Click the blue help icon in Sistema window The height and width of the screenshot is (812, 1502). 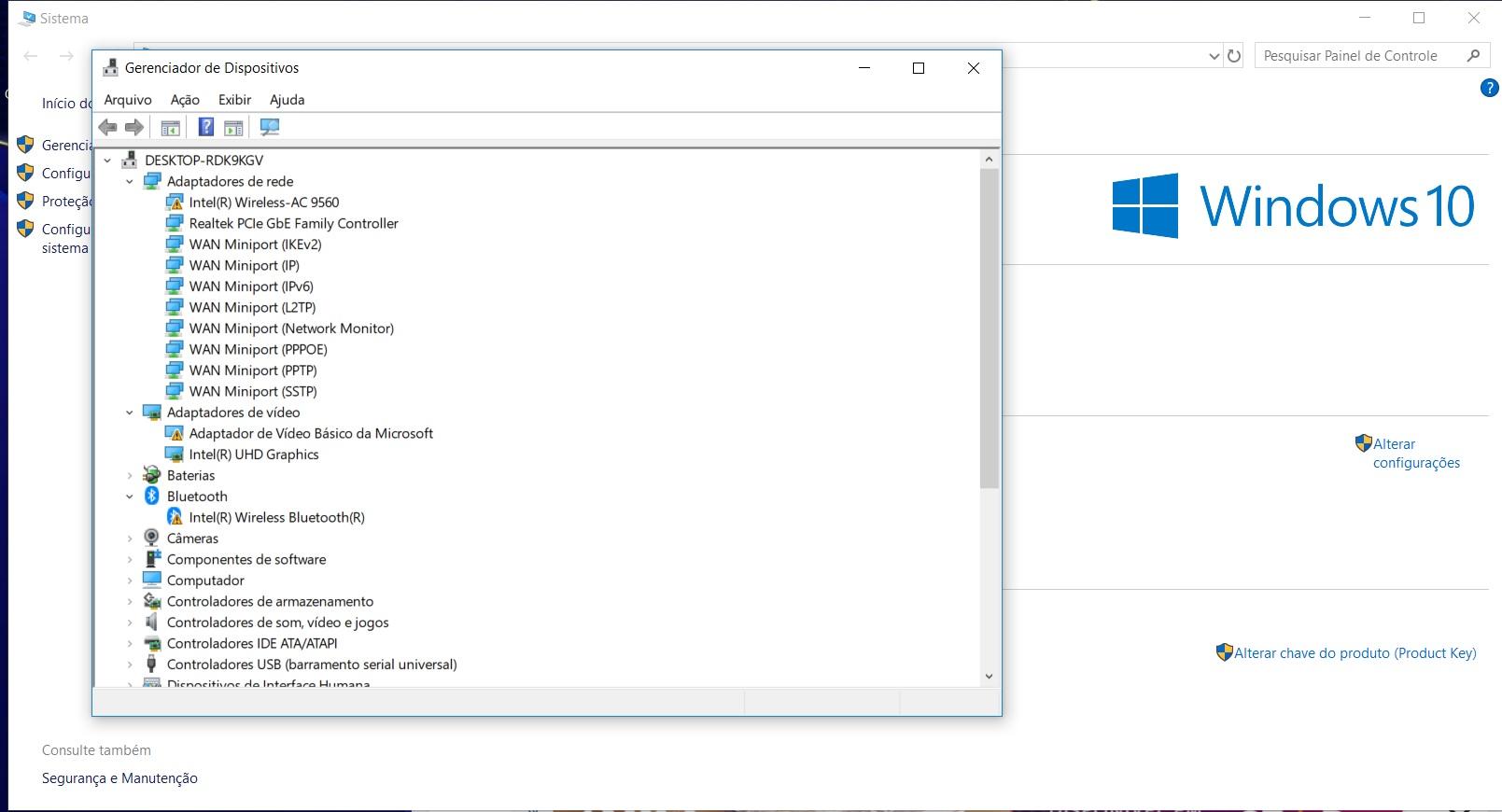(x=1490, y=89)
